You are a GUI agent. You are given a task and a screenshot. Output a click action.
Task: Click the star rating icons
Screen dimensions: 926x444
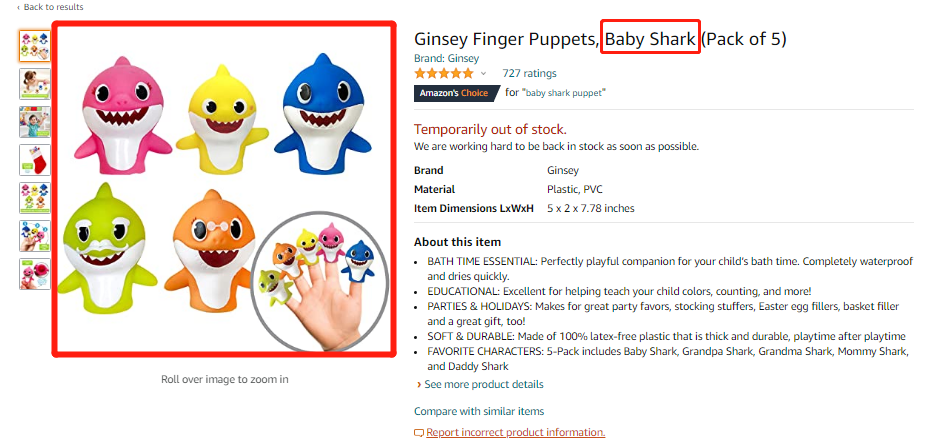tap(444, 73)
